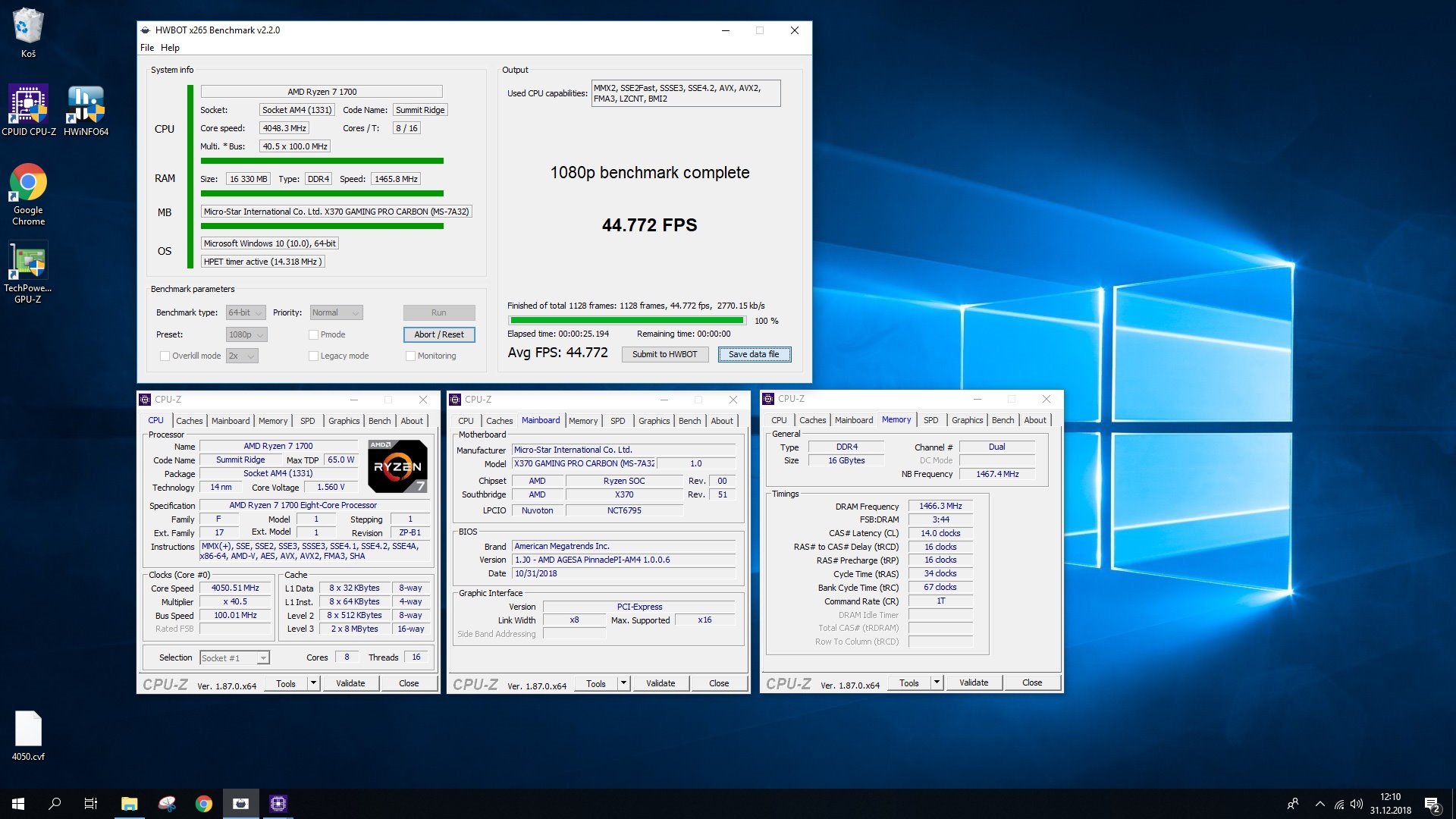Open the volume tray icon
The height and width of the screenshot is (819, 1456).
1357,804
